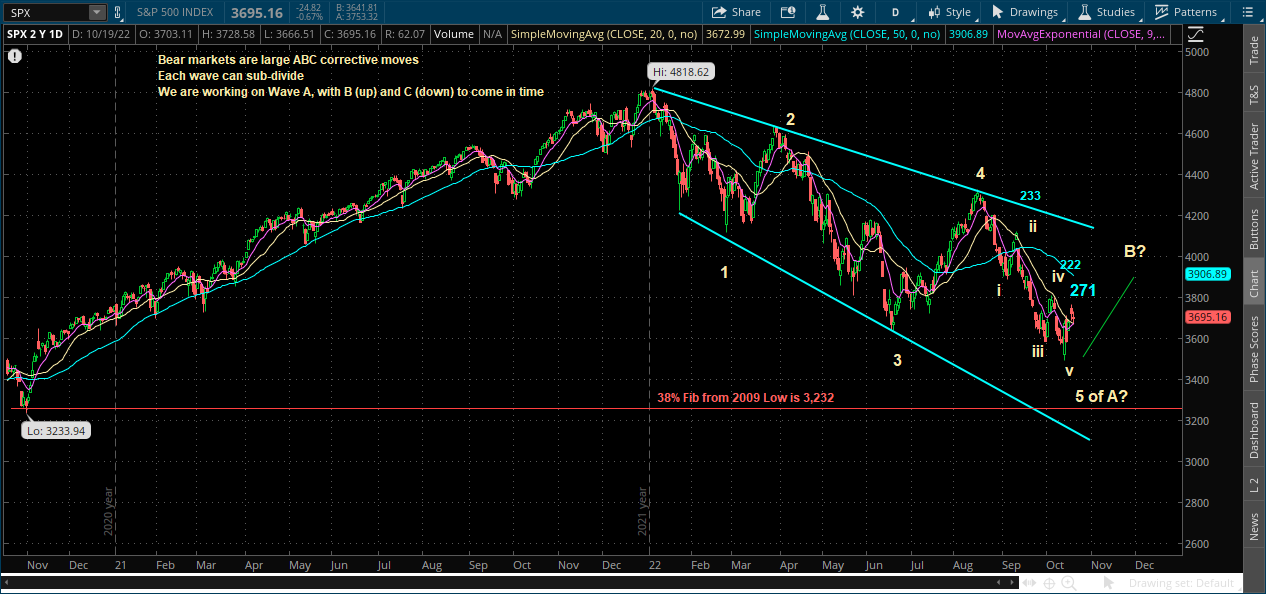Click the flask icon in toolbar
Viewport: 1266px width, 594px height.
(822, 12)
